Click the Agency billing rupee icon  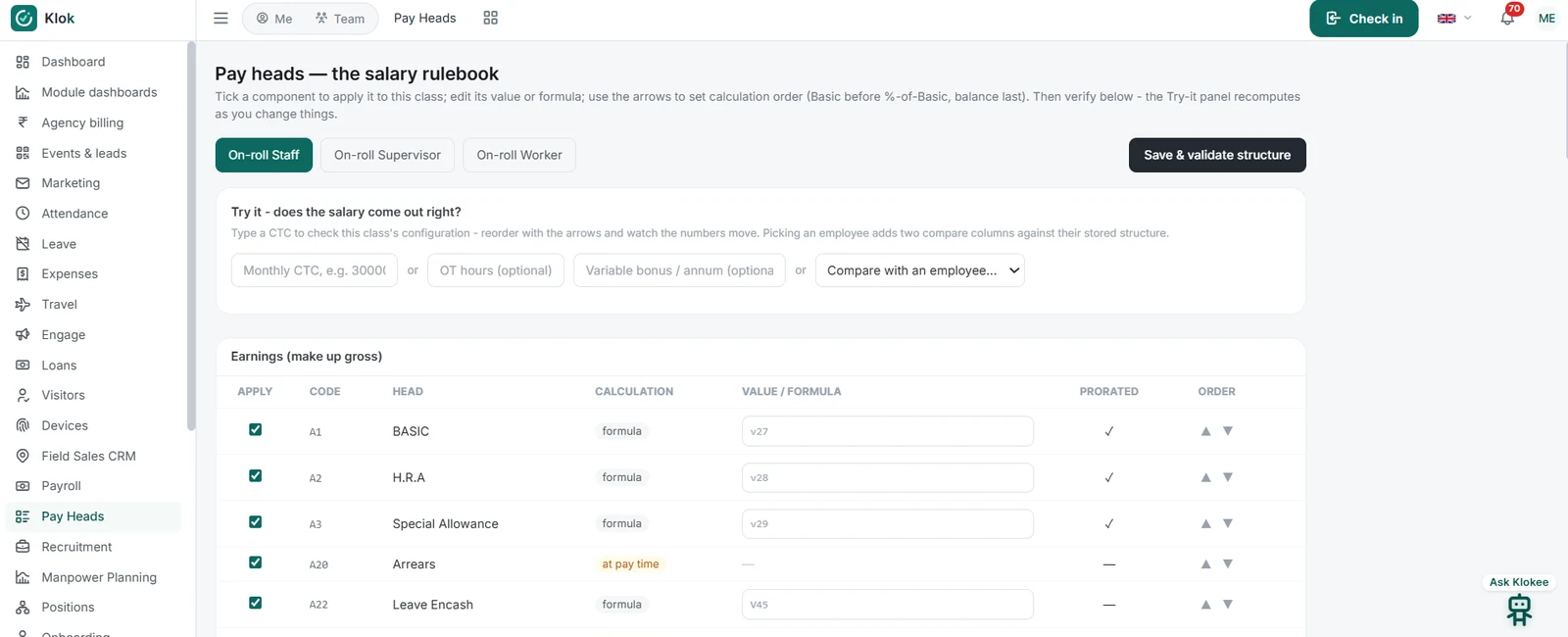click(23, 122)
